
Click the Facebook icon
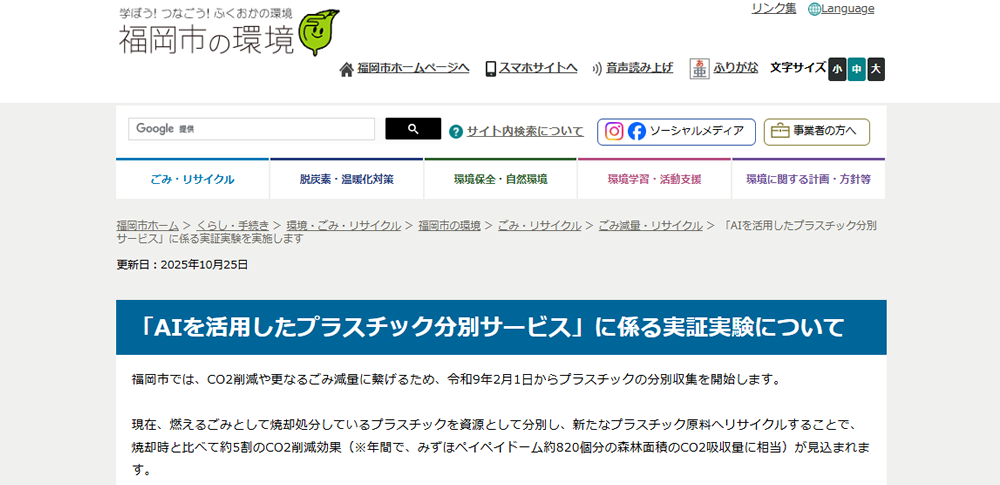[x=636, y=131]
